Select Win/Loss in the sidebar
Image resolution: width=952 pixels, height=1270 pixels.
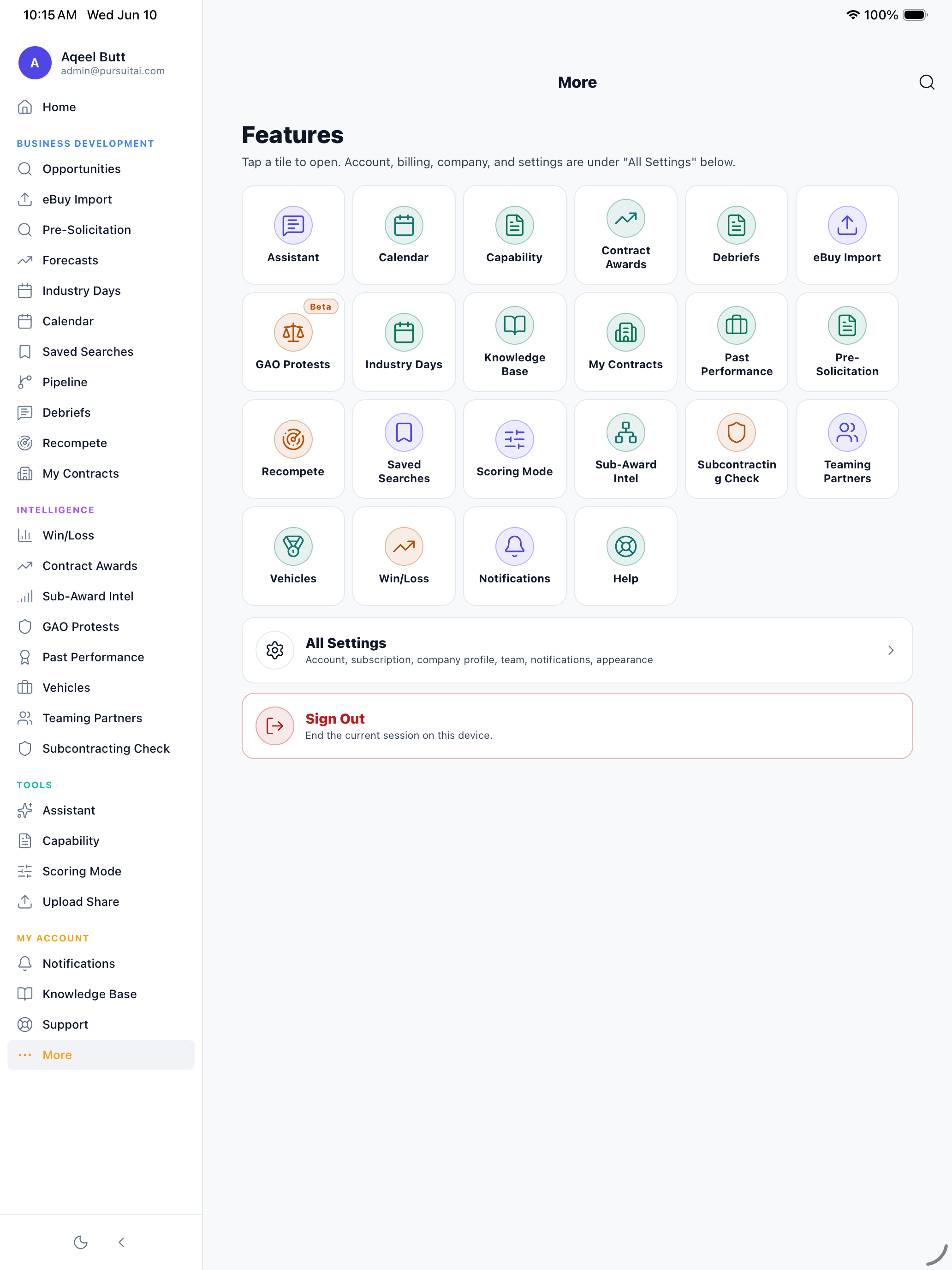click(101, 535)
